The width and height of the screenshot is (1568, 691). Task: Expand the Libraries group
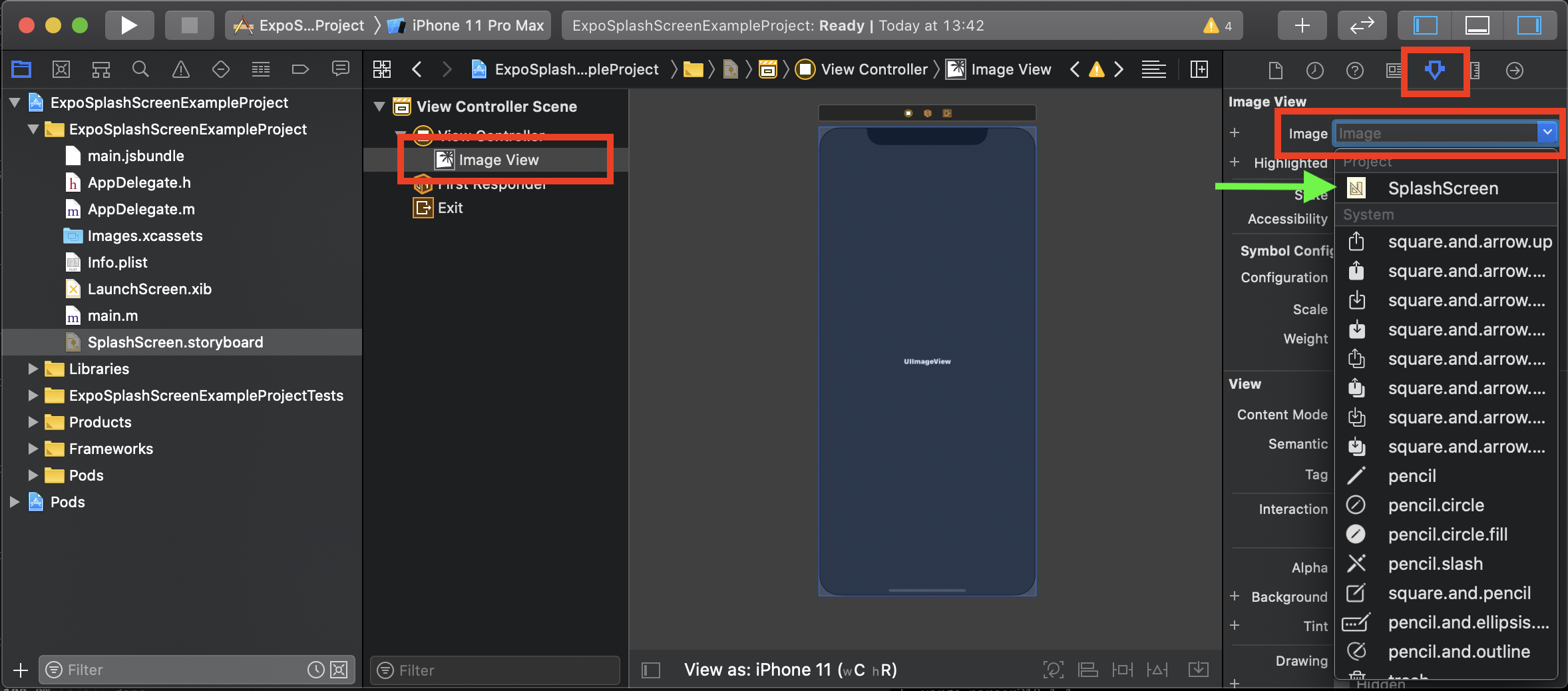33,369
